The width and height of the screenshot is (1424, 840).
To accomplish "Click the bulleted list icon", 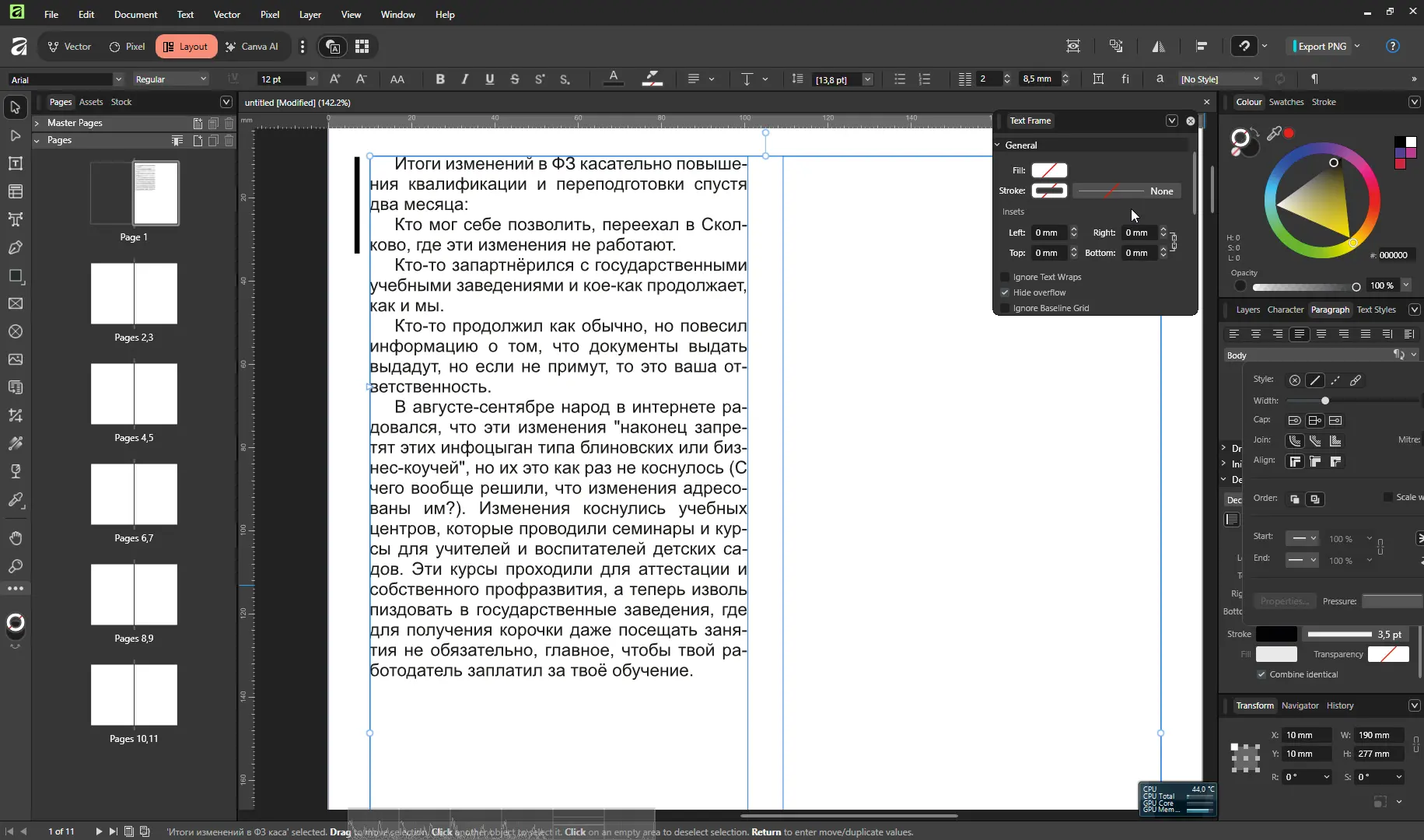I will [900, 79].
